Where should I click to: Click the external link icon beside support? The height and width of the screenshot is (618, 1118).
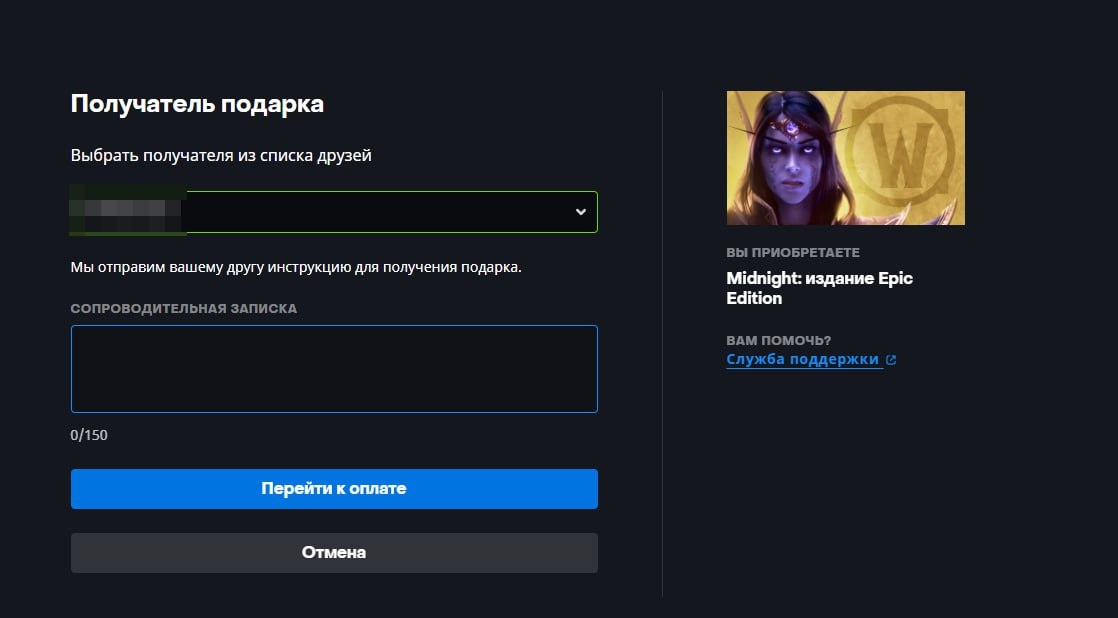(x=891, y=360)
